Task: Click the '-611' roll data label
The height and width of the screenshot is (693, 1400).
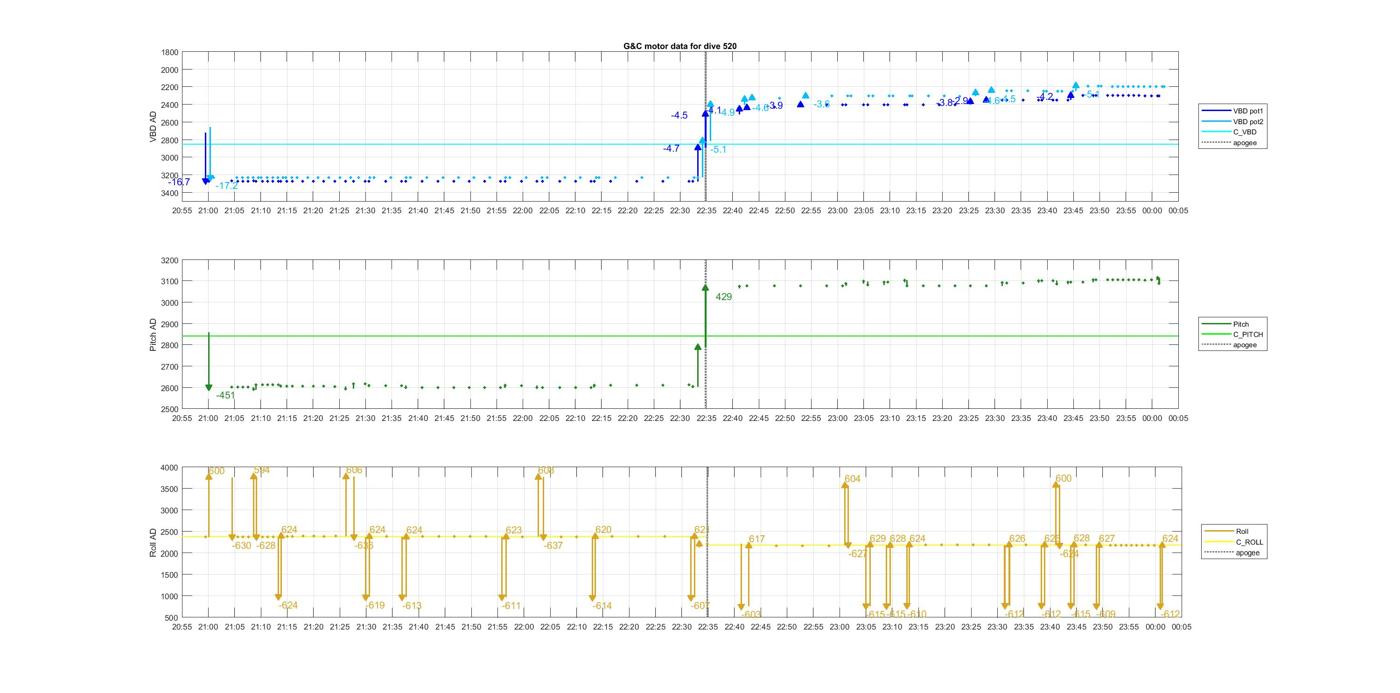Action: click(x=511, y=606)
